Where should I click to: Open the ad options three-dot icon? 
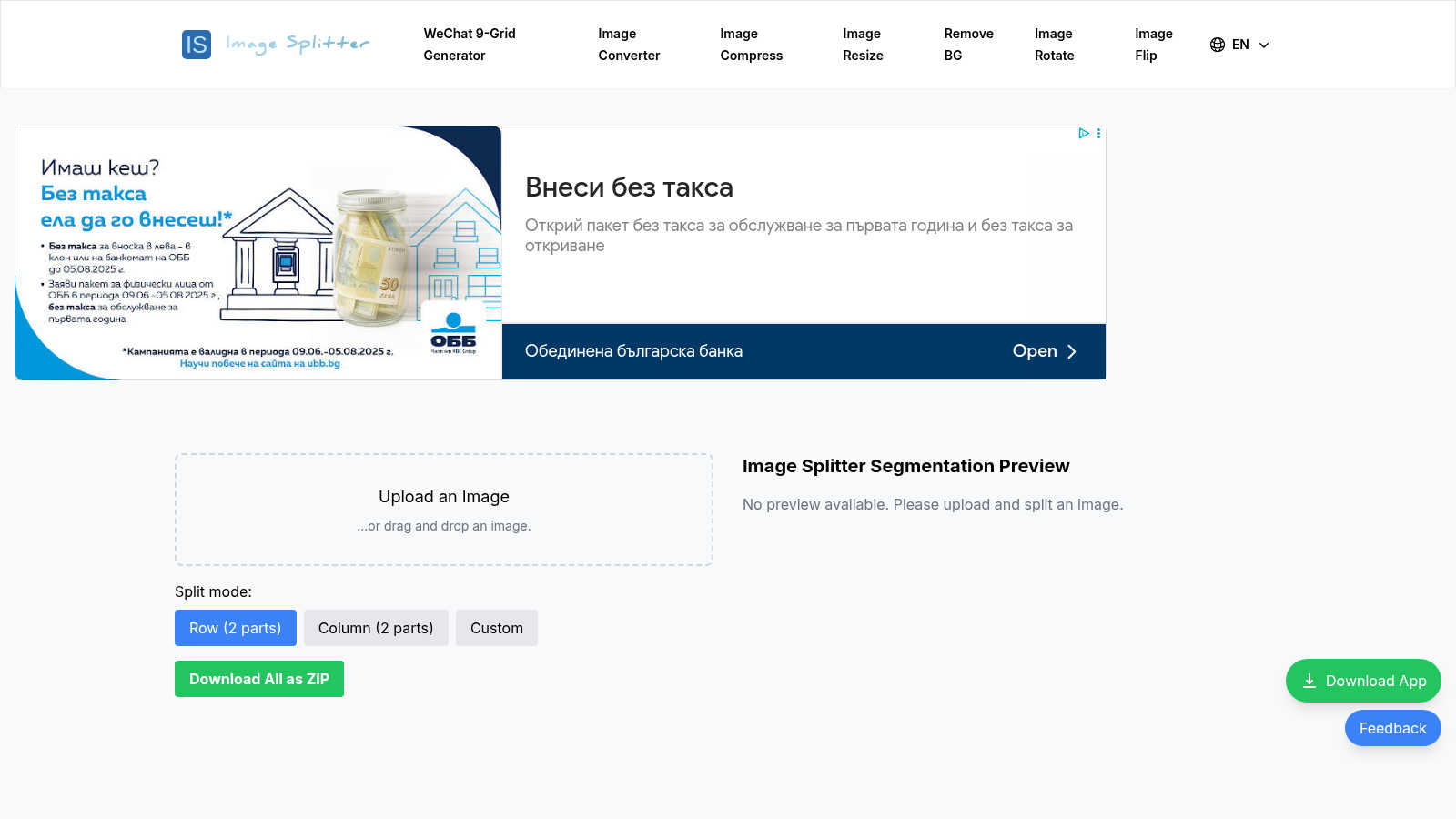pyautogui.click(x=1098, y=133)
